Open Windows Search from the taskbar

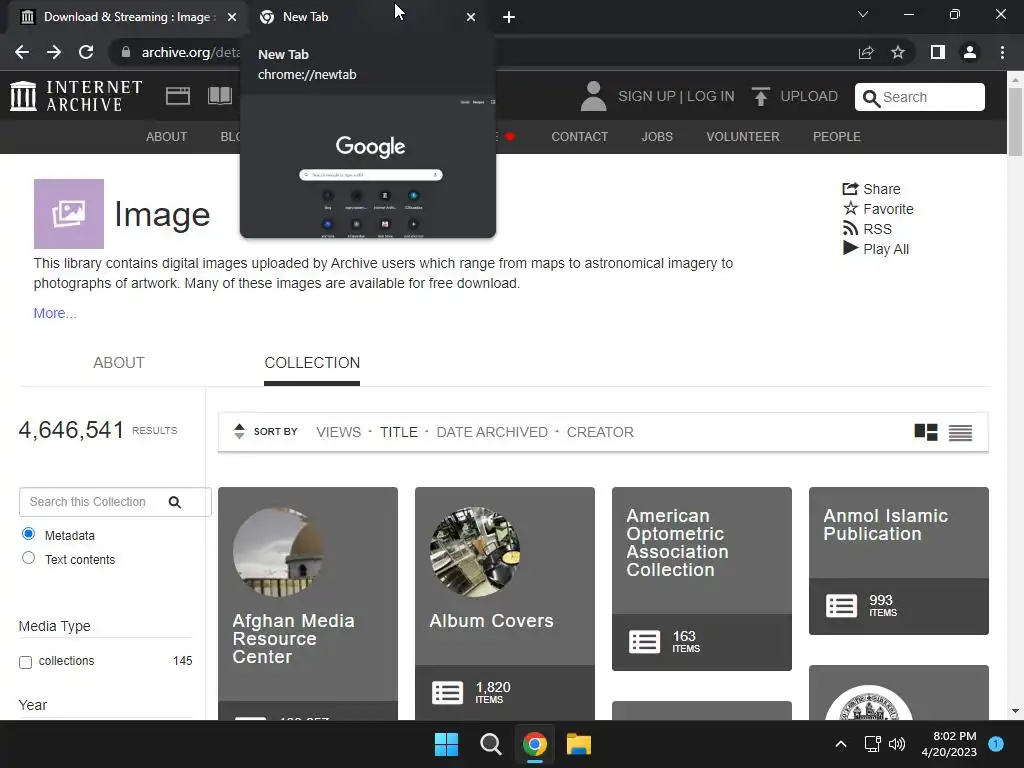point(490,744)
